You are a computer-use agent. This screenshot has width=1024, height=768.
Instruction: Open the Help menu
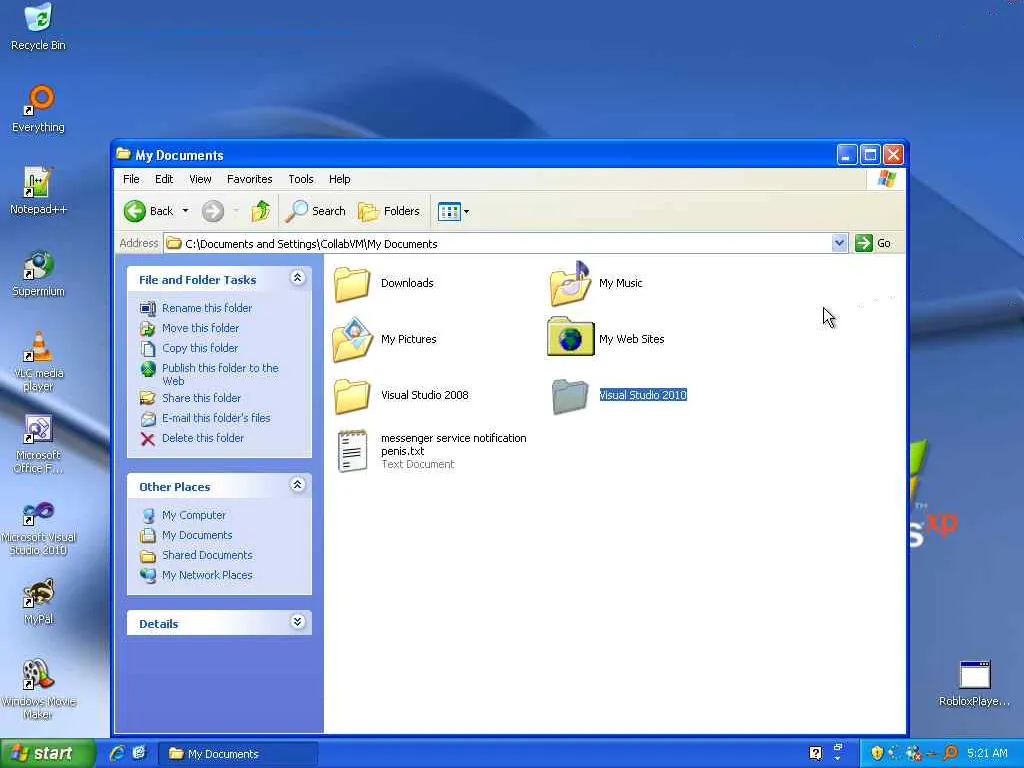pos(340,179)
